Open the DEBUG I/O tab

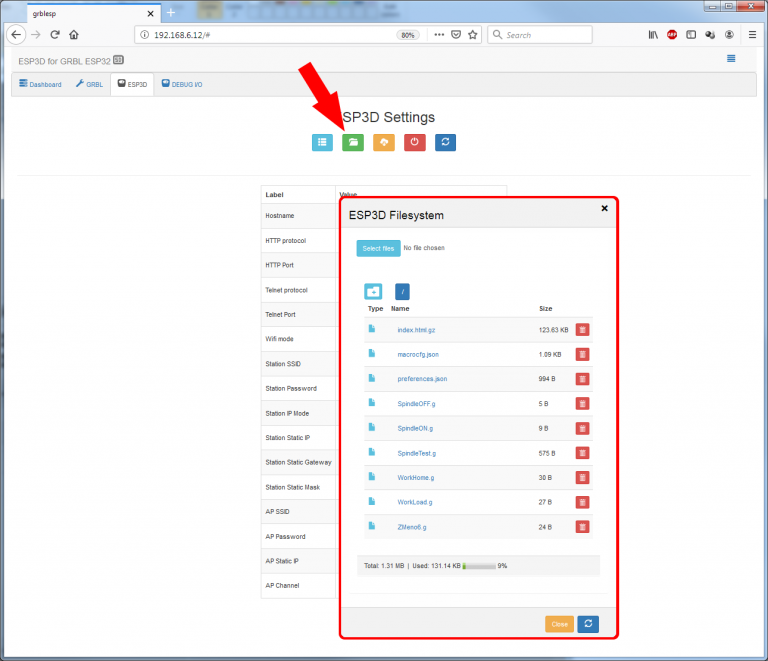coord(182,84)
